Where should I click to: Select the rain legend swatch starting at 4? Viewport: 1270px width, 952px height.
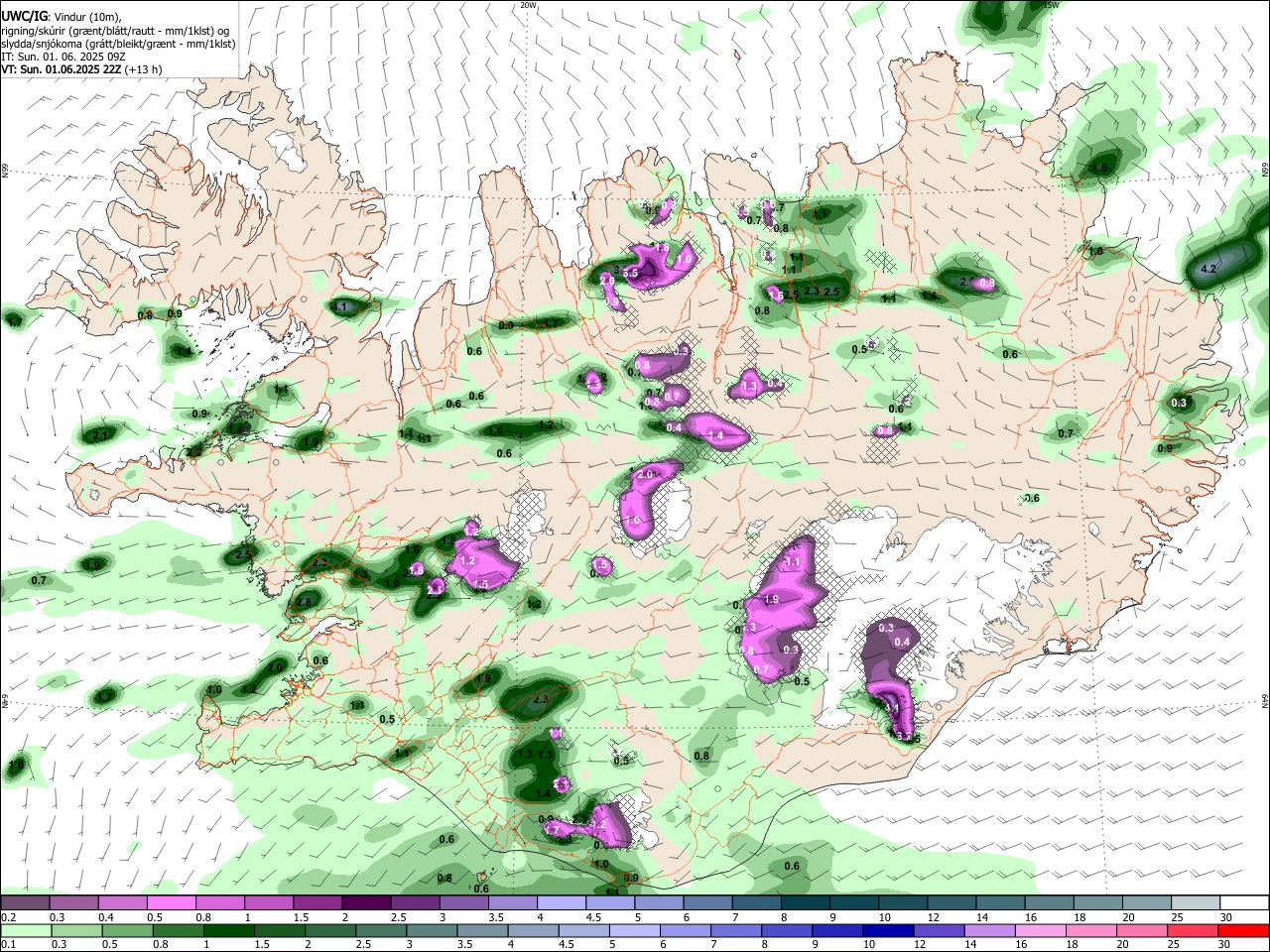click(x=534, y=931)
